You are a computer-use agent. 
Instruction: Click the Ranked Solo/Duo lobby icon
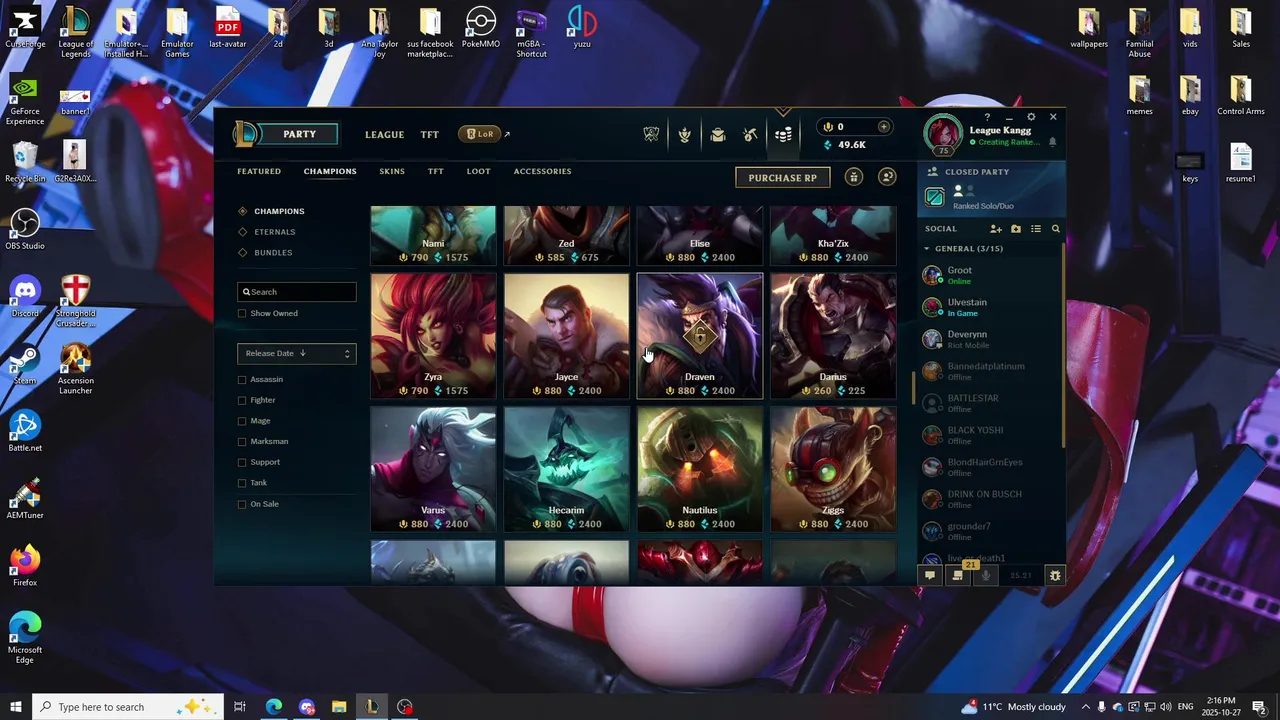(x=934, y=197)
